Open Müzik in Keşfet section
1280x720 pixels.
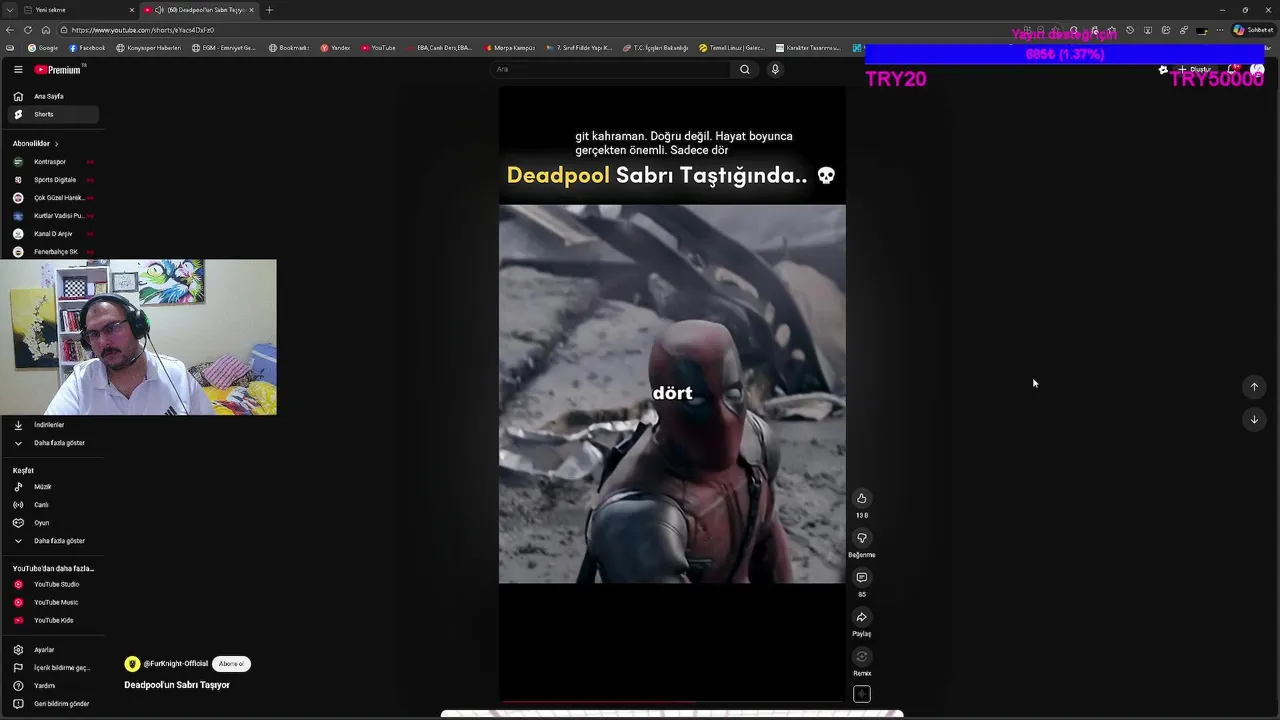pos(52,487)
